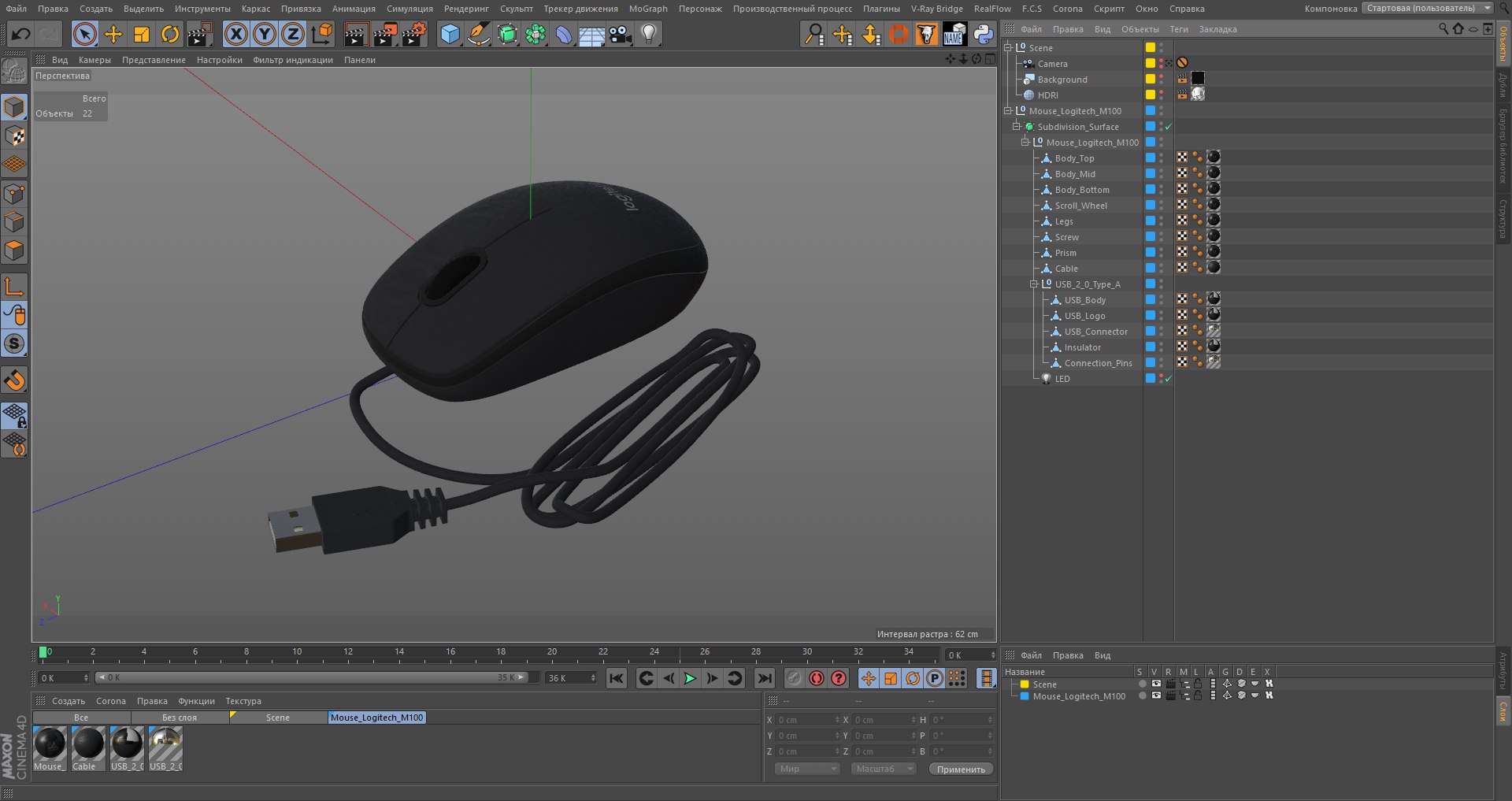1512x801 pixels.
Task: Toggle Z axis lock
Action: click(293, 34)
